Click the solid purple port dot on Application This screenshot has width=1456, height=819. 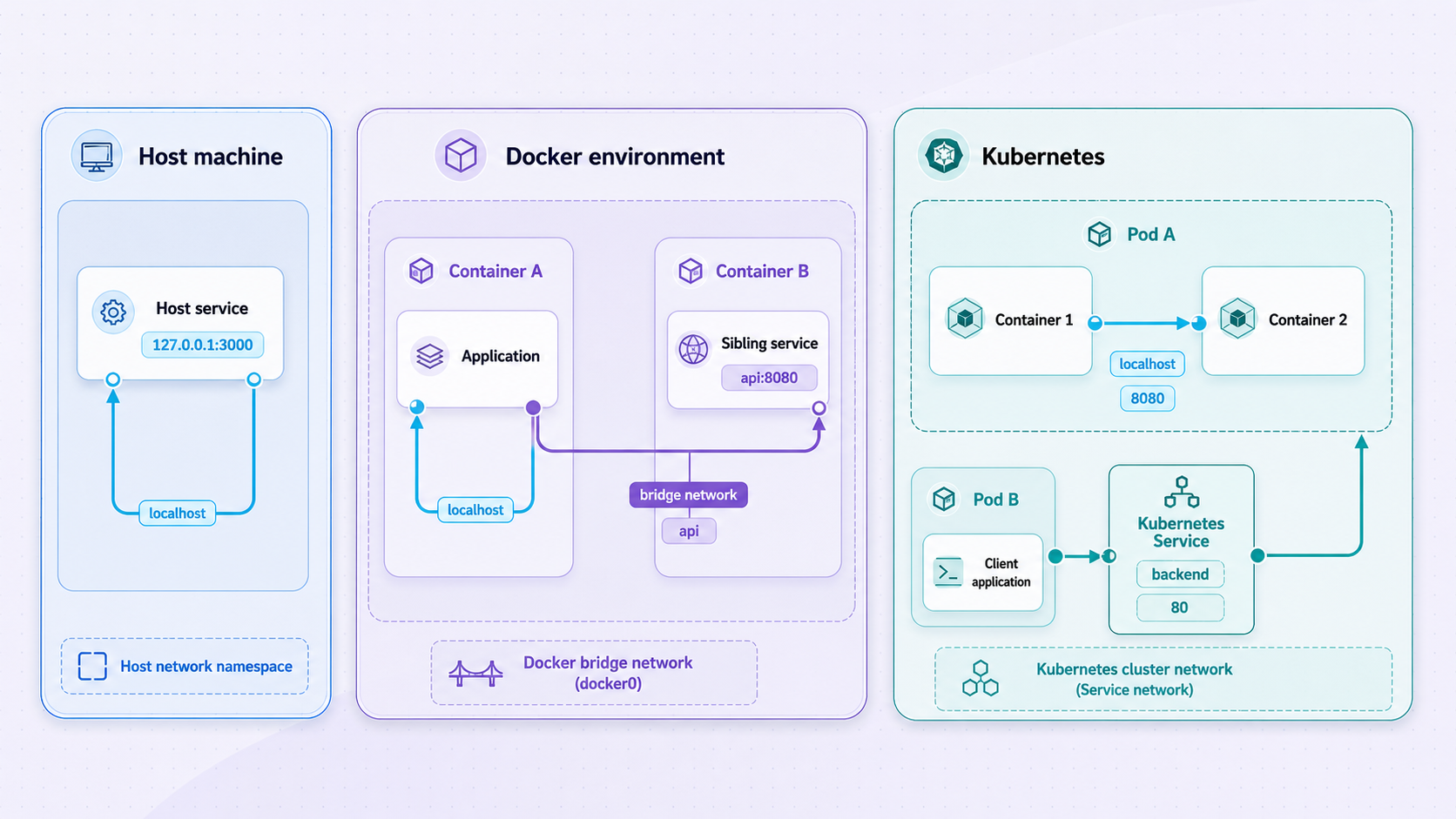[534, 407]
